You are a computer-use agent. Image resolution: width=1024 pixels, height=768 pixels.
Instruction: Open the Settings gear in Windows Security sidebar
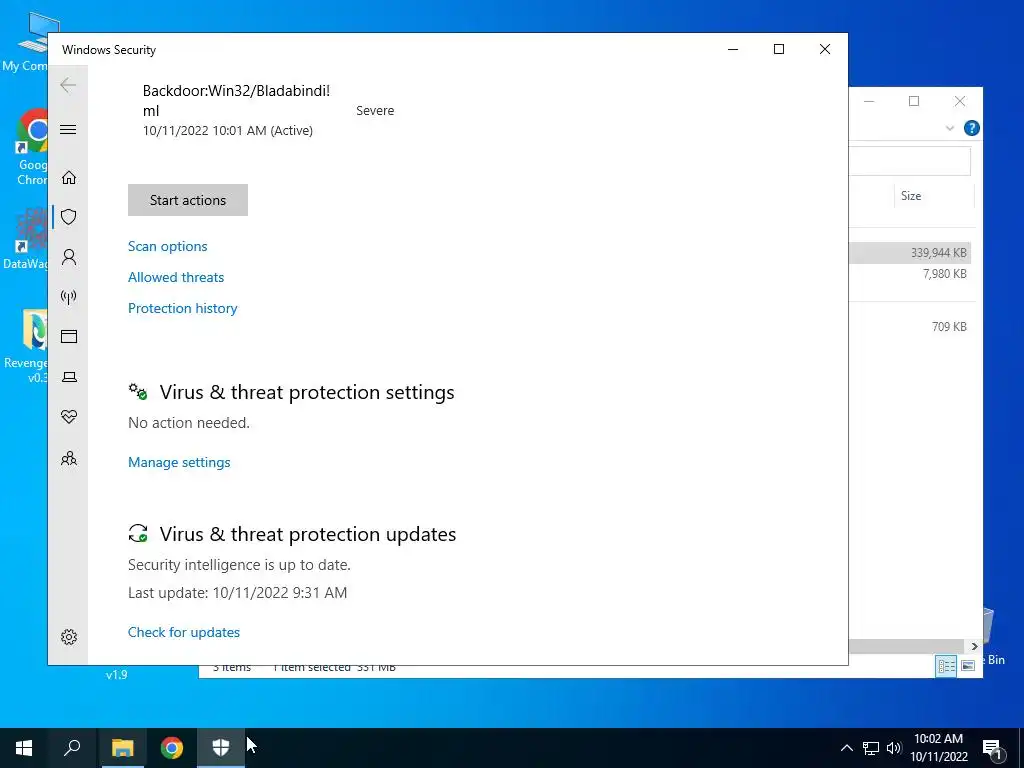(69, 637)
